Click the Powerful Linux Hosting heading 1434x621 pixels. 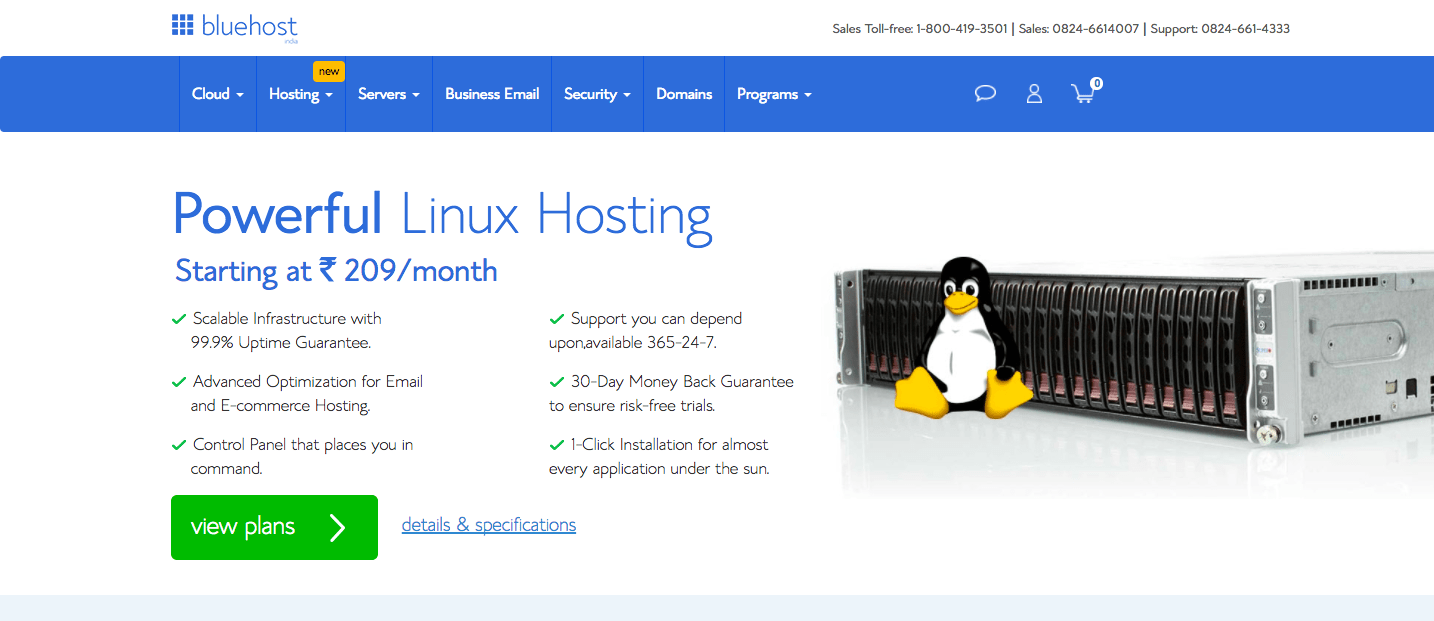point(442,215)
